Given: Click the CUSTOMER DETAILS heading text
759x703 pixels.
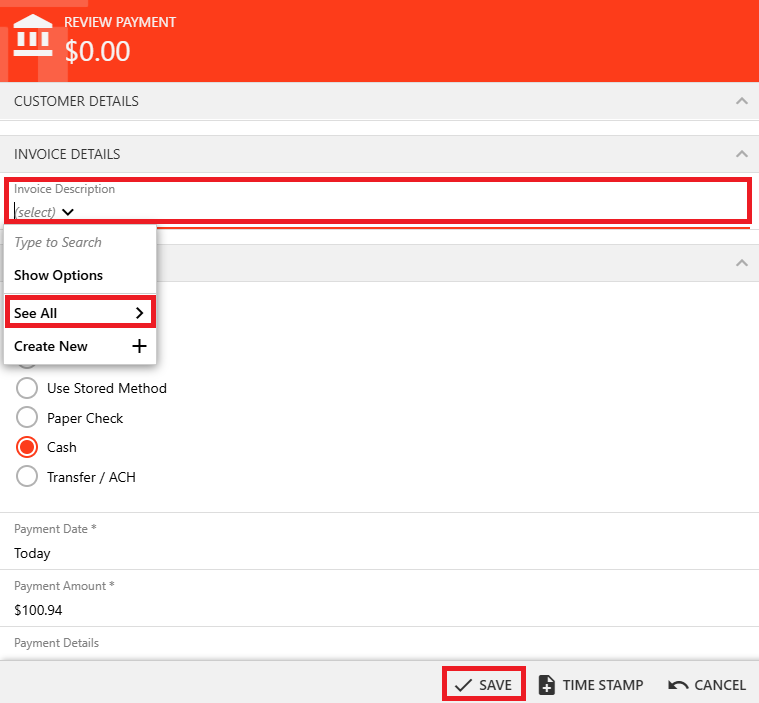Looking at the screenshot, I should pyautogui.click(x=76, y=101).
